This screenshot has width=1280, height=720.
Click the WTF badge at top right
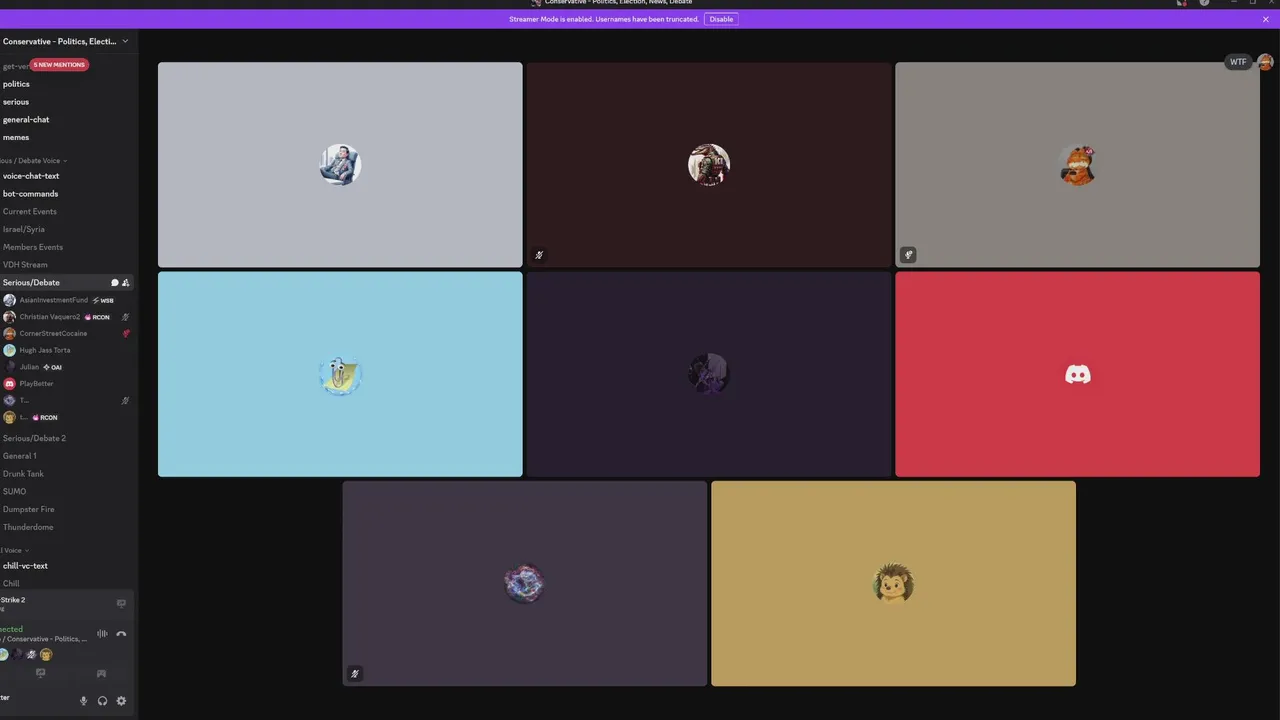(1238, 62)
